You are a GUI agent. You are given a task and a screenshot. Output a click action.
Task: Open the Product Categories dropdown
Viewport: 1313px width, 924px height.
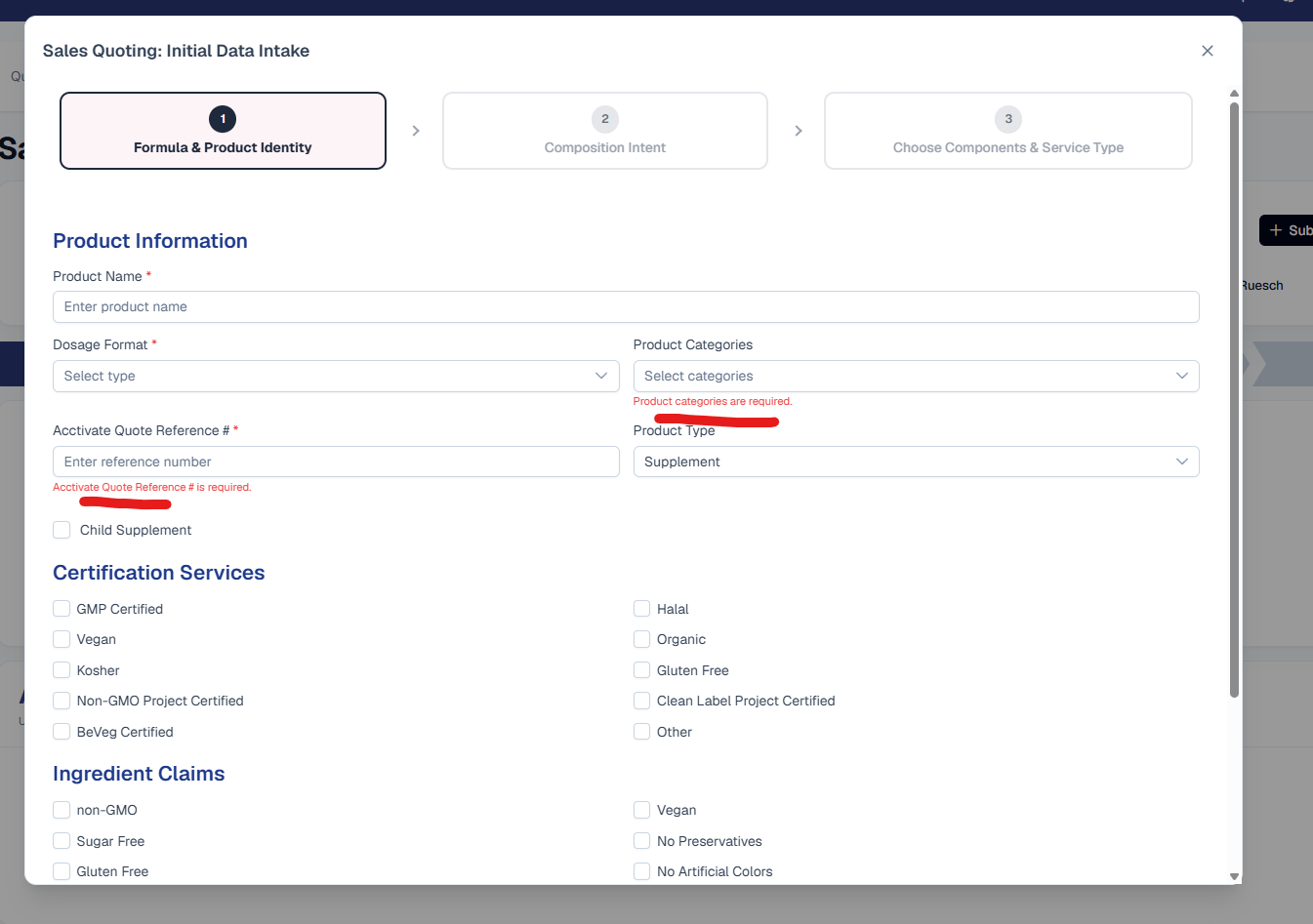click(916, 376)
